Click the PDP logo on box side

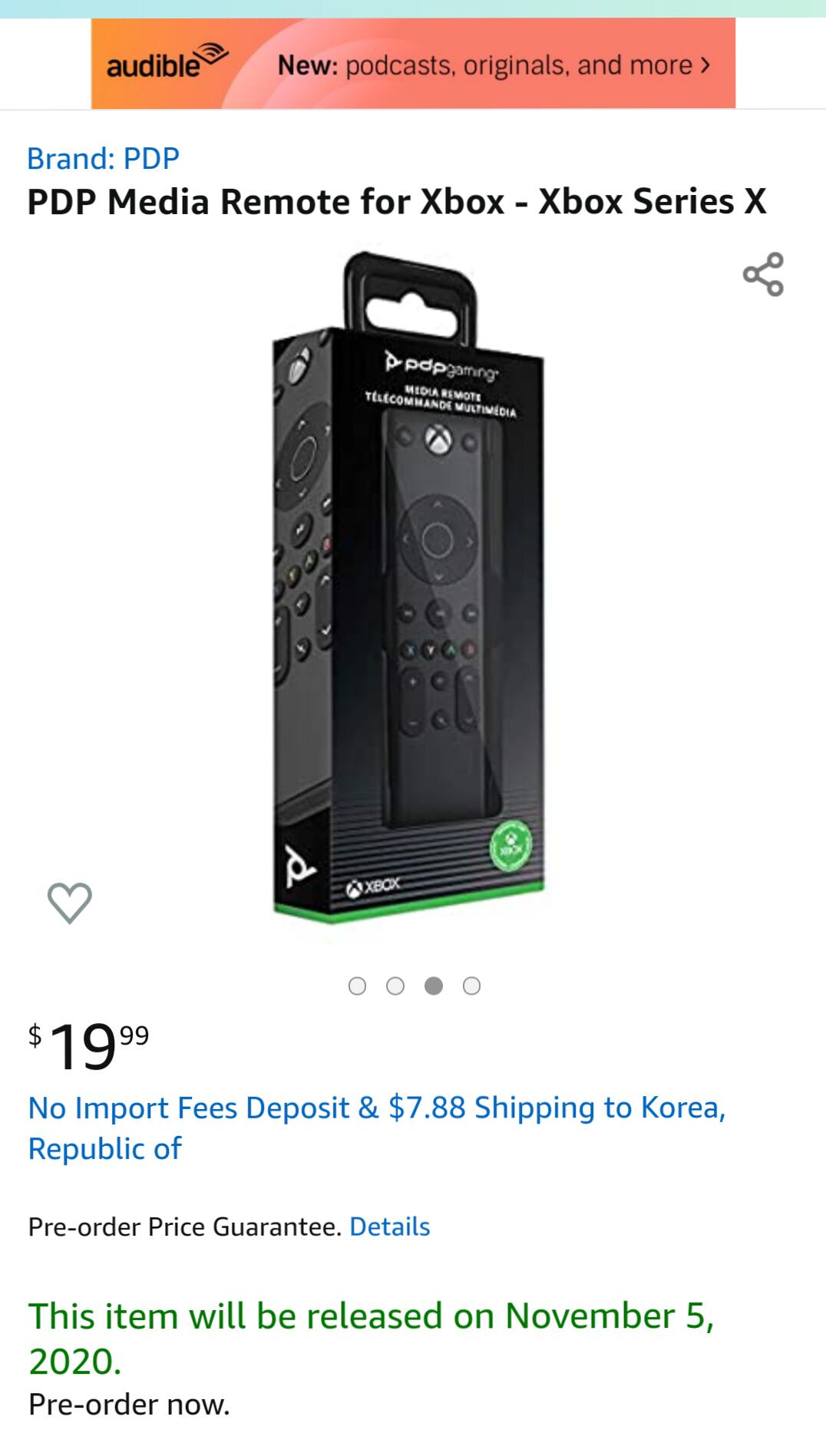[300, 867]
